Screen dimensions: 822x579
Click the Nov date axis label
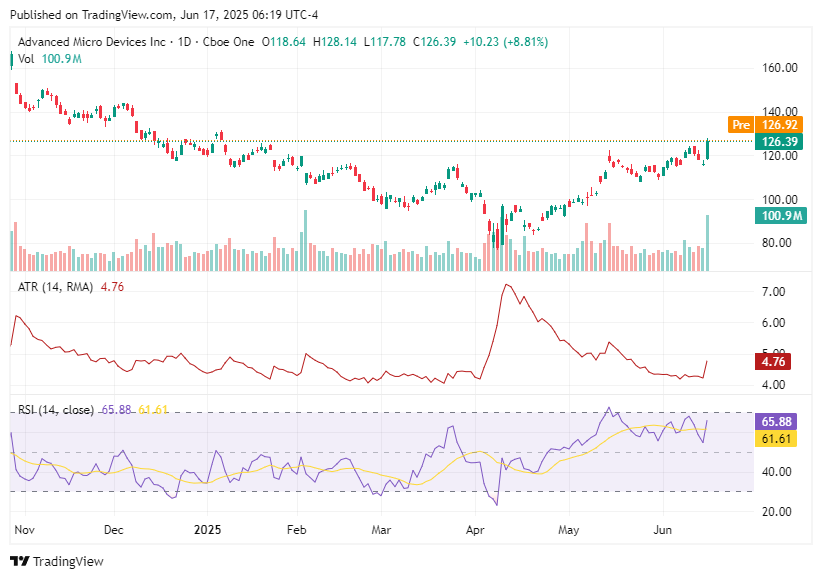[25, 530]
